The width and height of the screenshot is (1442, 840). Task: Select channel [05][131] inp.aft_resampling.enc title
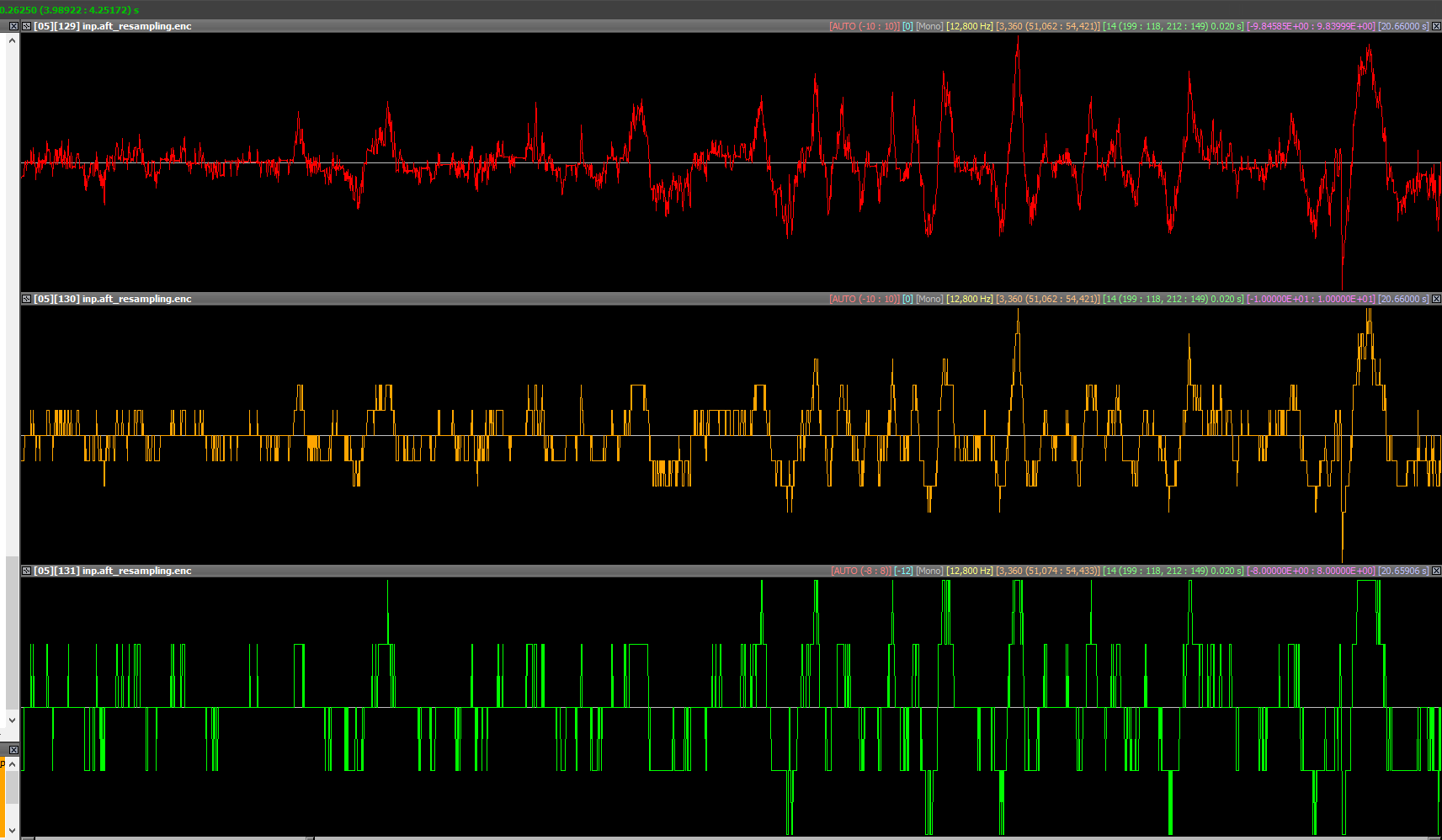pos(113,571)
